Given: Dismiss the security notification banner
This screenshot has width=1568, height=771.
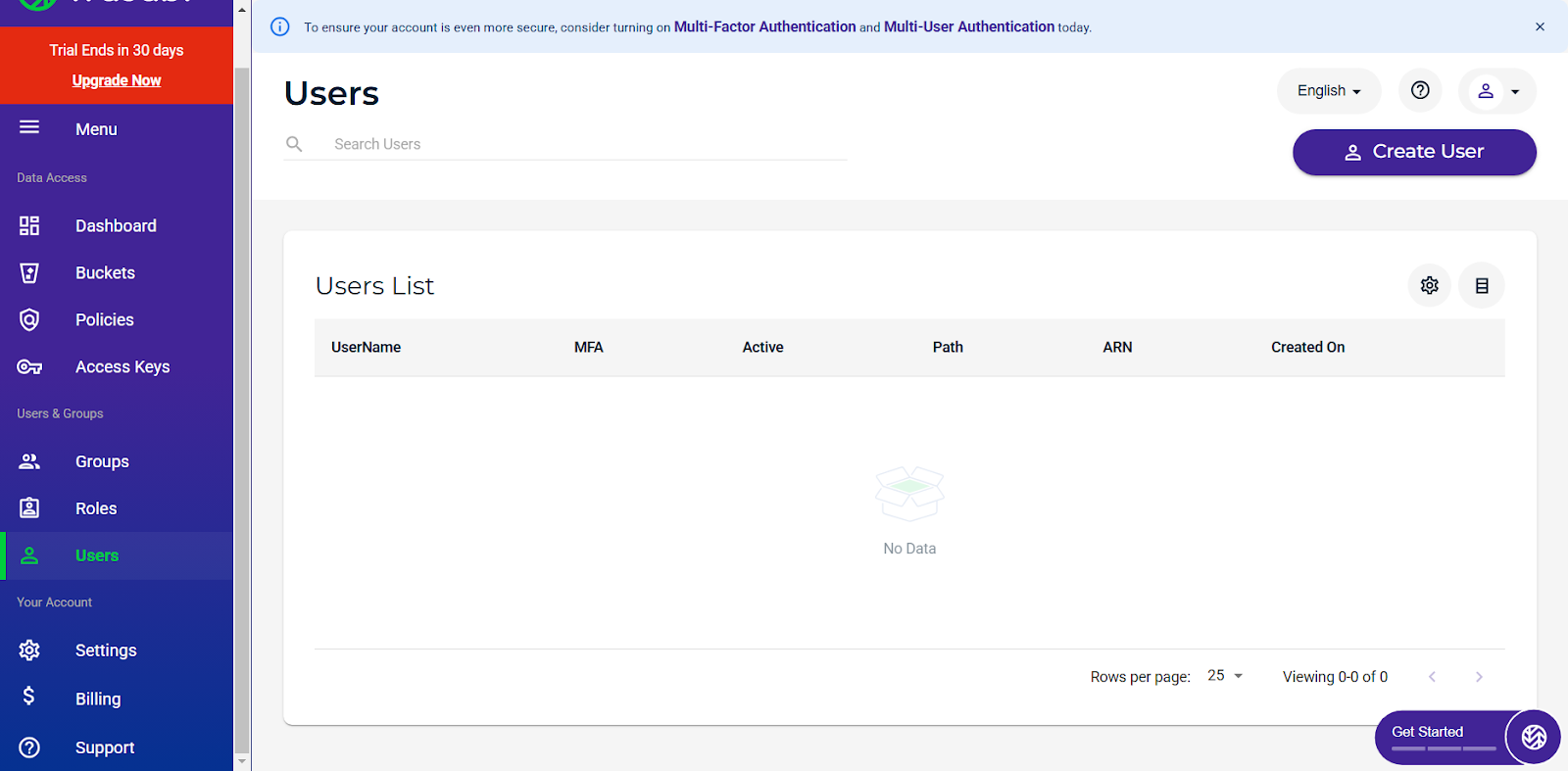Looking at the screenshot, I should pos(1540,26).
